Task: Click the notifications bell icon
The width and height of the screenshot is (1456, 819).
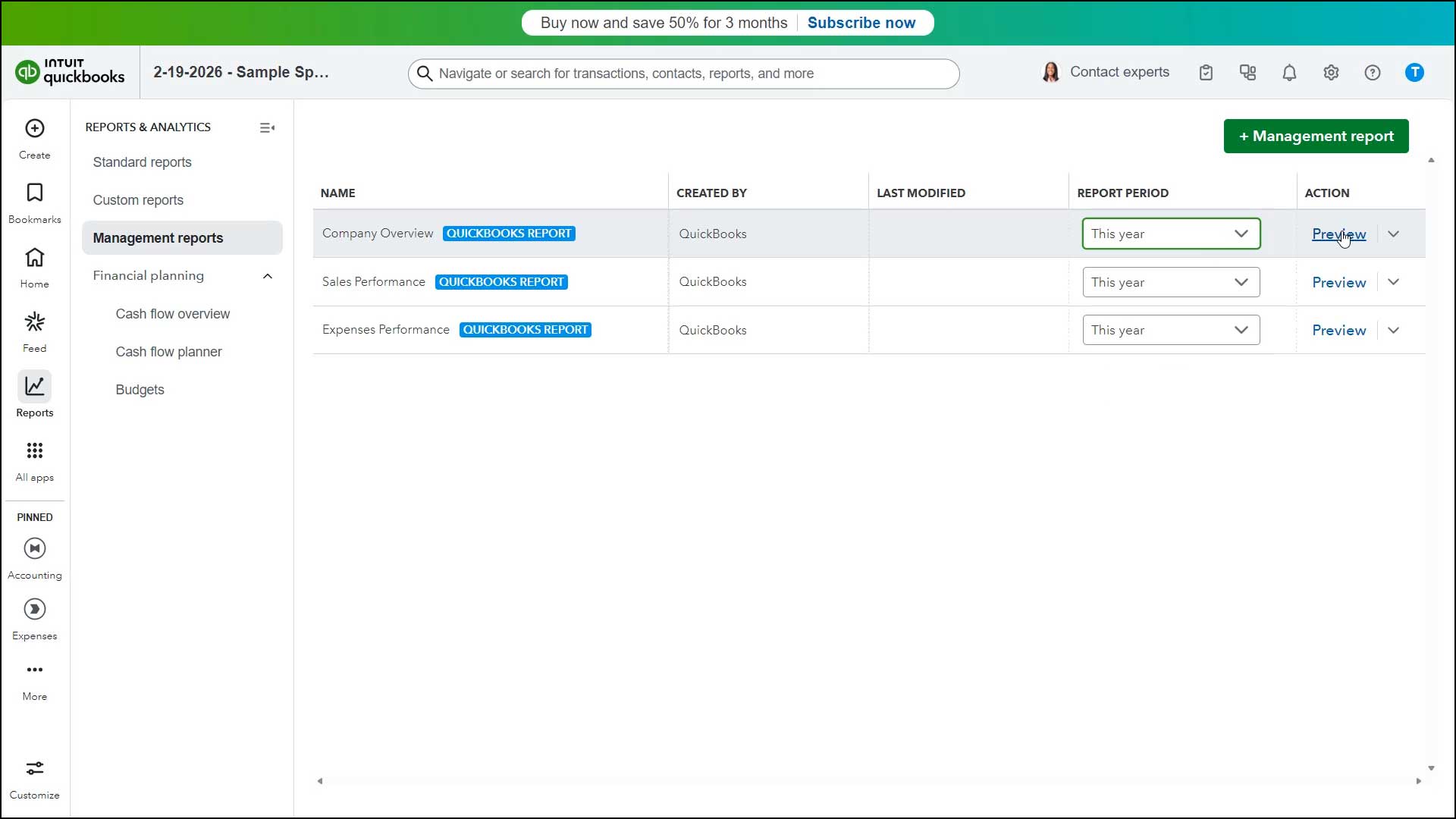Action: pos(1289,73)
